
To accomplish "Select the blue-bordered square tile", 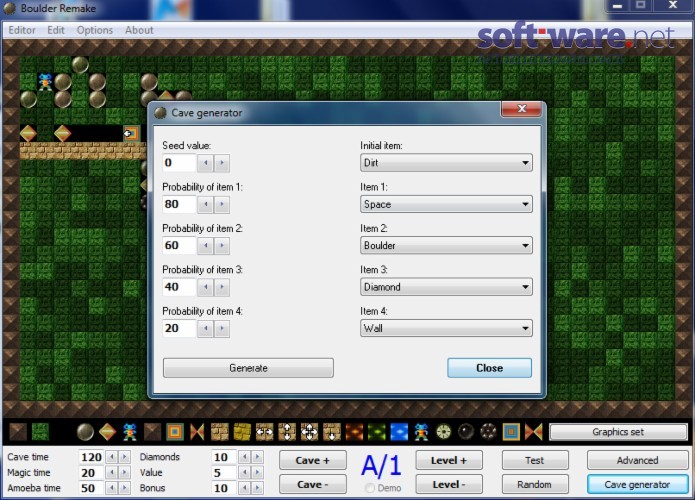I will [x=511, y=431].
